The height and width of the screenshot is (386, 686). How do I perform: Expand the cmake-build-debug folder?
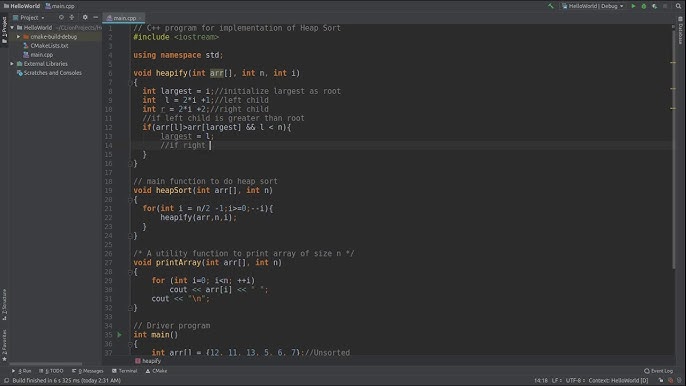pyautogui.click(x=18, y=37)
